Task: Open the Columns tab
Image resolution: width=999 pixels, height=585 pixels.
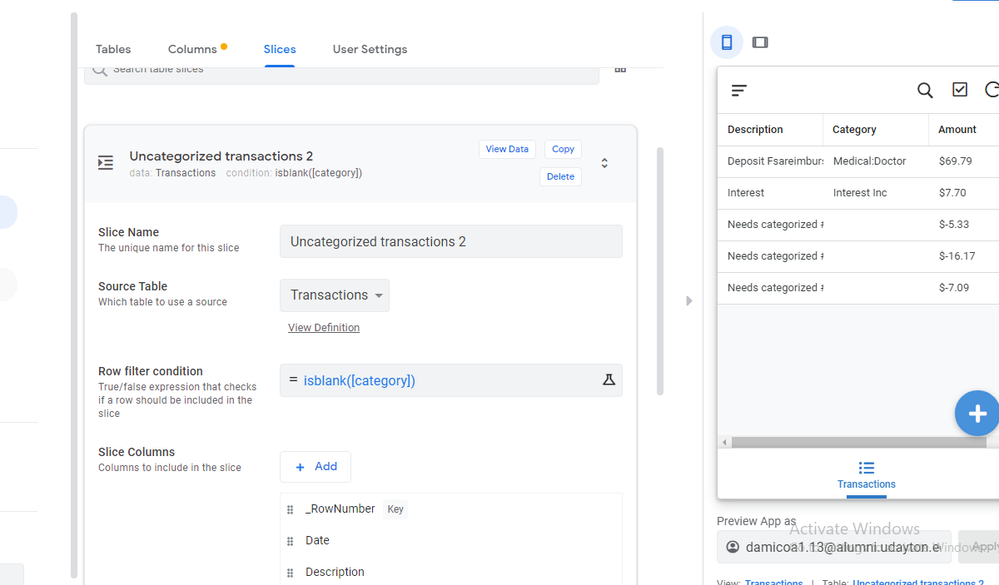Action: 192,49
